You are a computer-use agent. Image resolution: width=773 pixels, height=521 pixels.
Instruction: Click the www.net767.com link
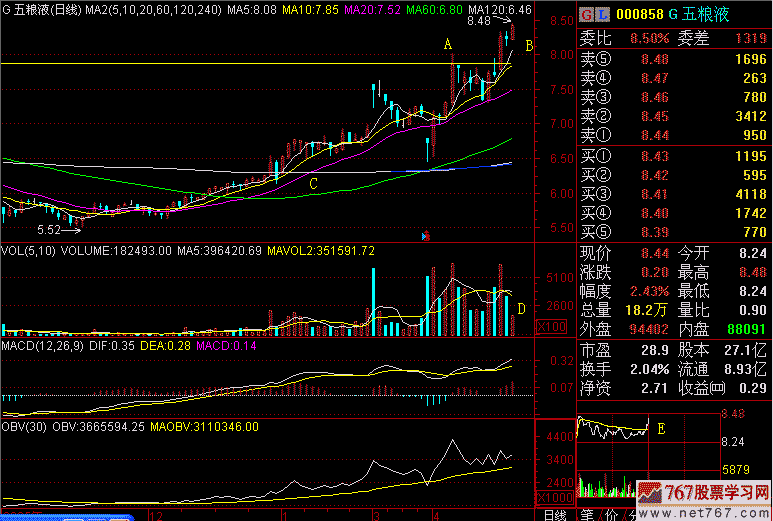tap(701, 511)
